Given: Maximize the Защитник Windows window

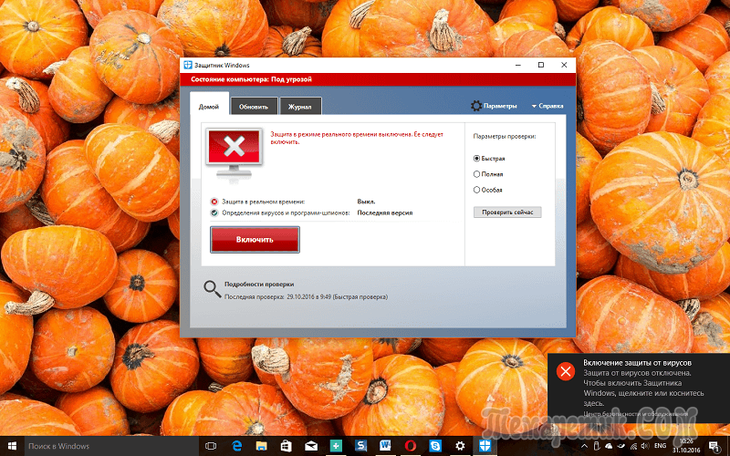Looking at the screenshot, I should click(541, 65).
